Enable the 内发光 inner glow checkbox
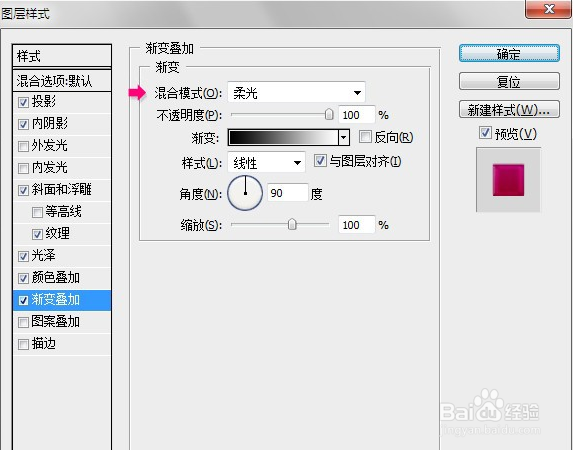Image resolution: width=573 pixels, height=450 pixels. click(23, 168)
